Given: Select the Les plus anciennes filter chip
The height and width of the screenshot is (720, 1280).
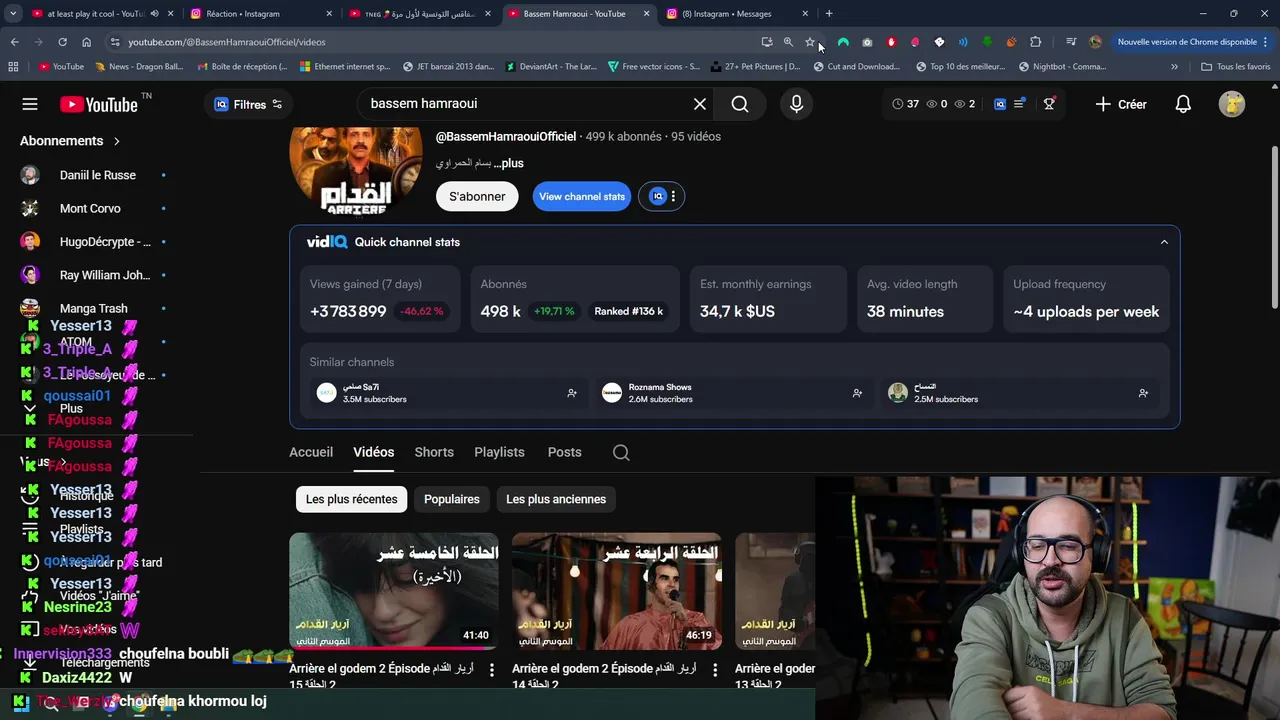Looking at the screenshot, I should pos(556,499).
